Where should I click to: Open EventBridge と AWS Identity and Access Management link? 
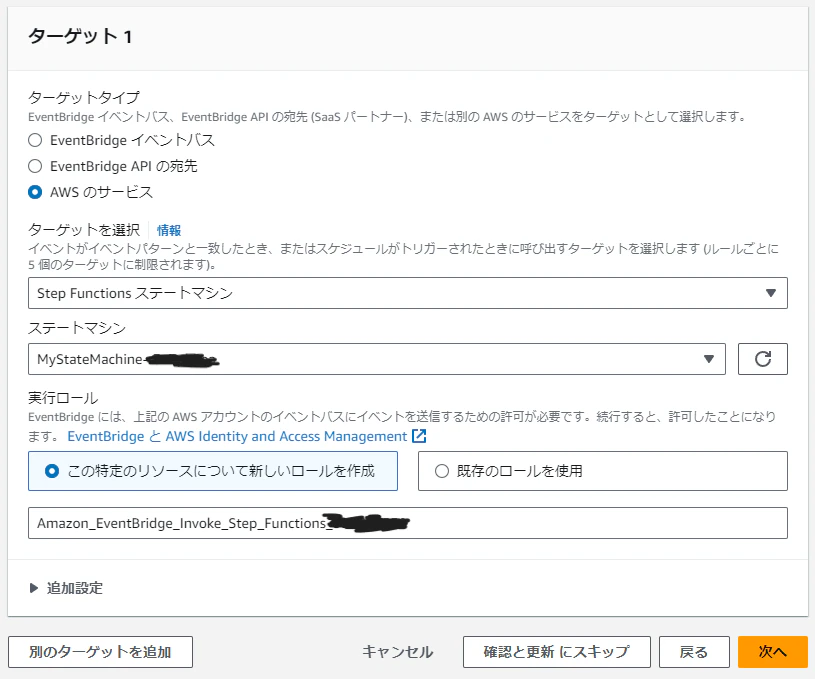tap(237, 436)
